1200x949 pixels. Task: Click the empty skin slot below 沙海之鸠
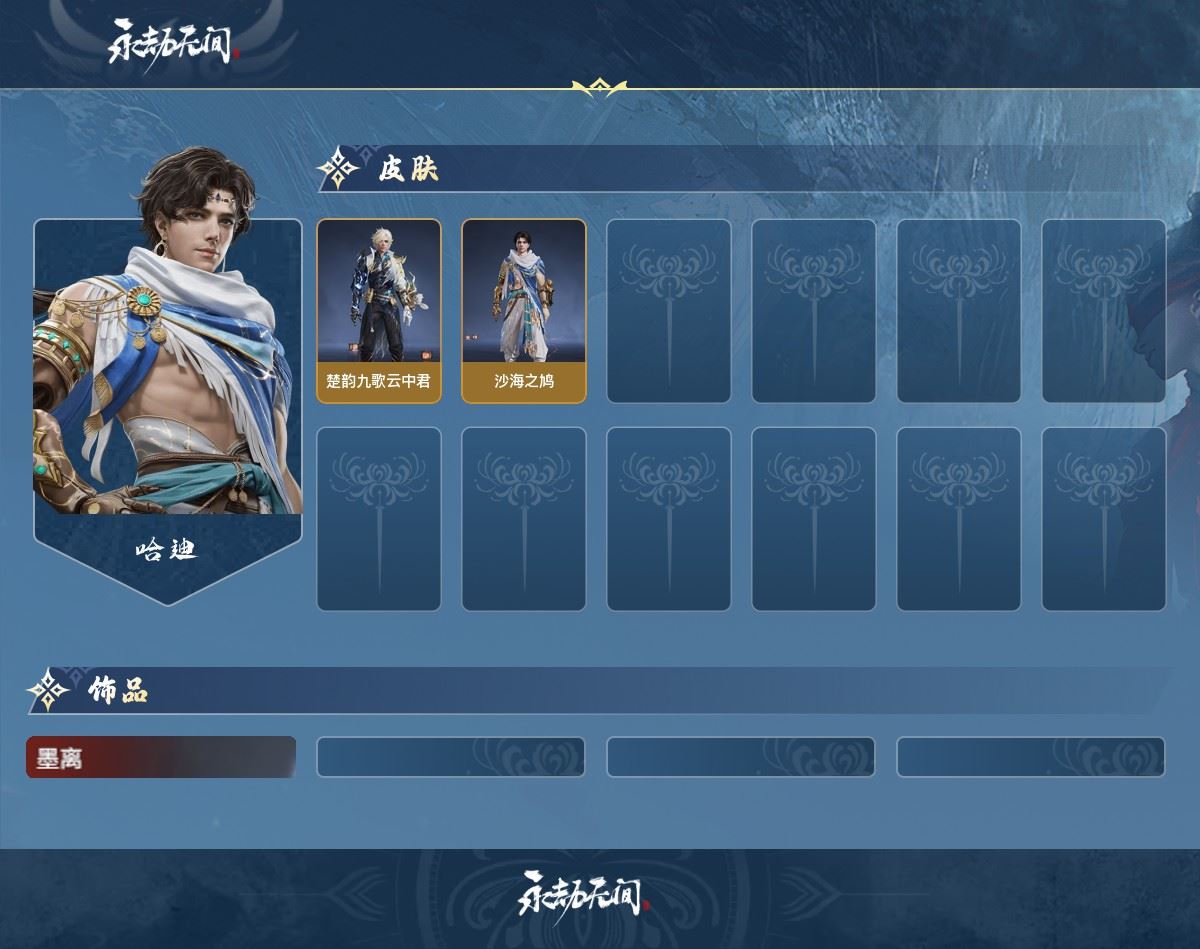point(524,519)
